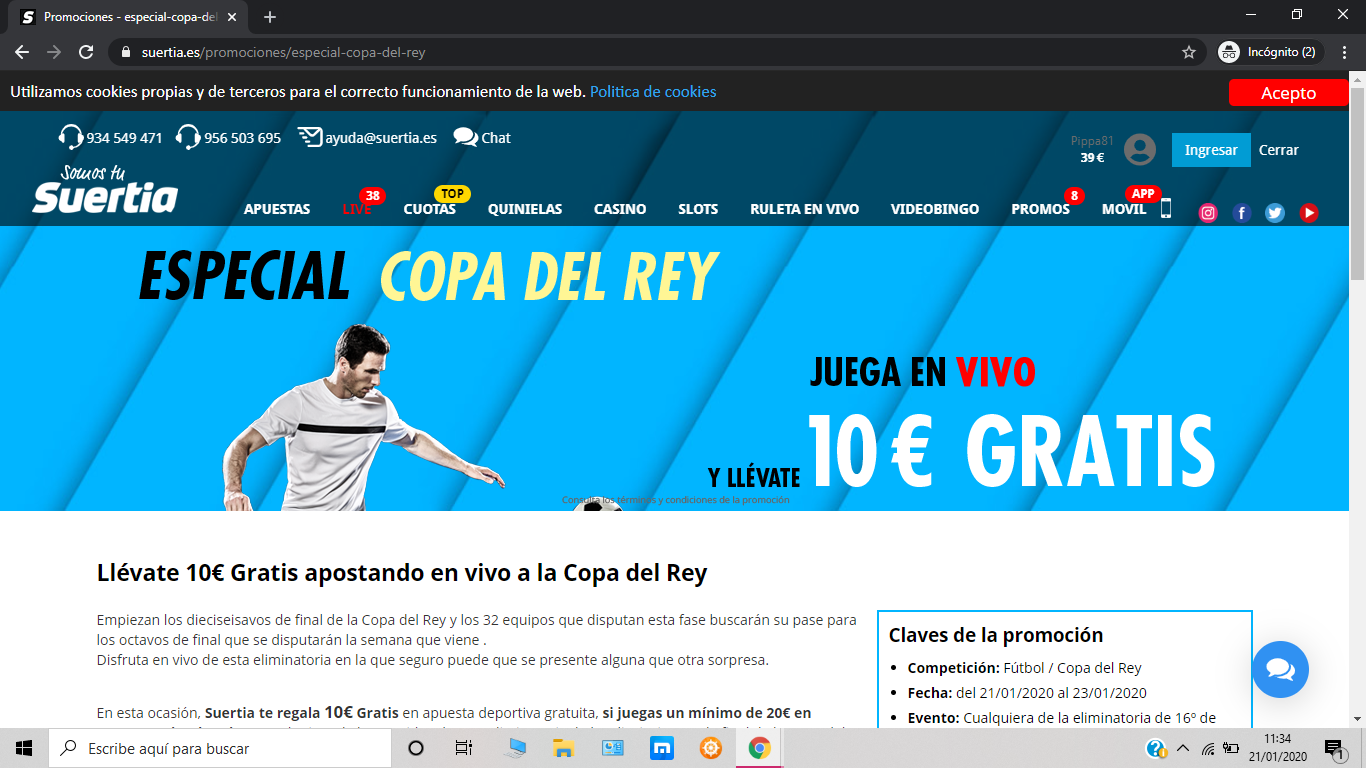Screen dimensions: 1366x768
Task: Click the browser back arrow
Action: click(22, 52)
